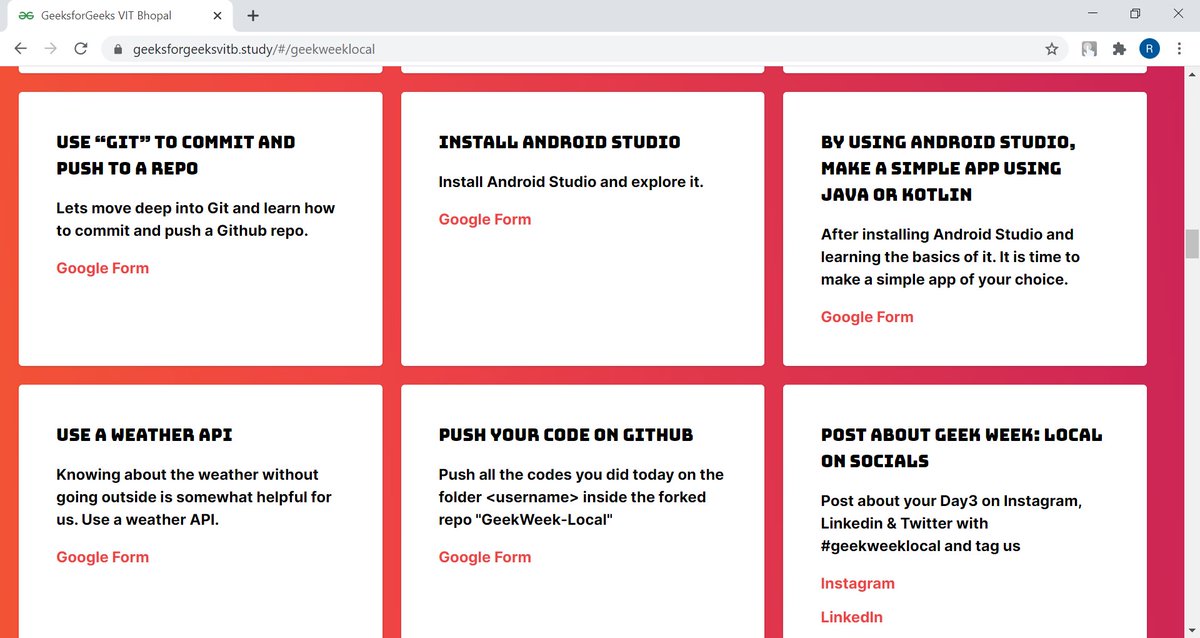The height and width of the screenshot is (638, 1200).
Task: Click text 'Install Android Studio and explore it.'
Action: [572, 182]
